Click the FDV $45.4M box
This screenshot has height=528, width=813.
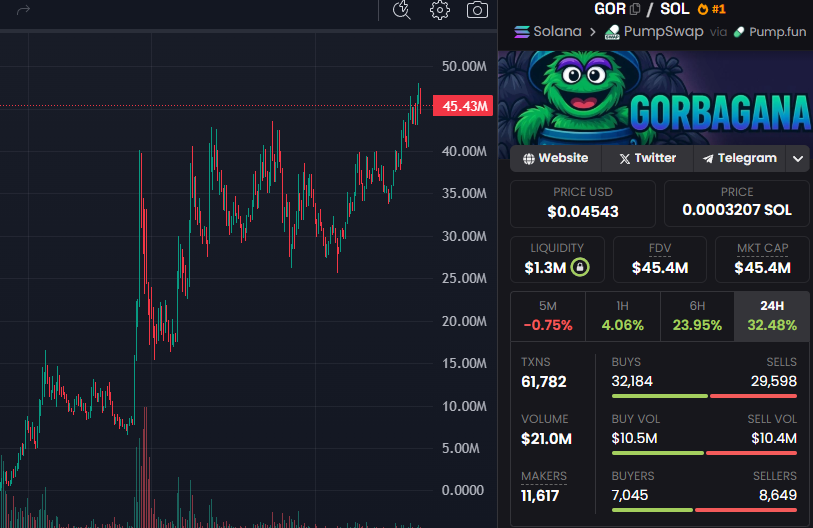coord(660,259)
